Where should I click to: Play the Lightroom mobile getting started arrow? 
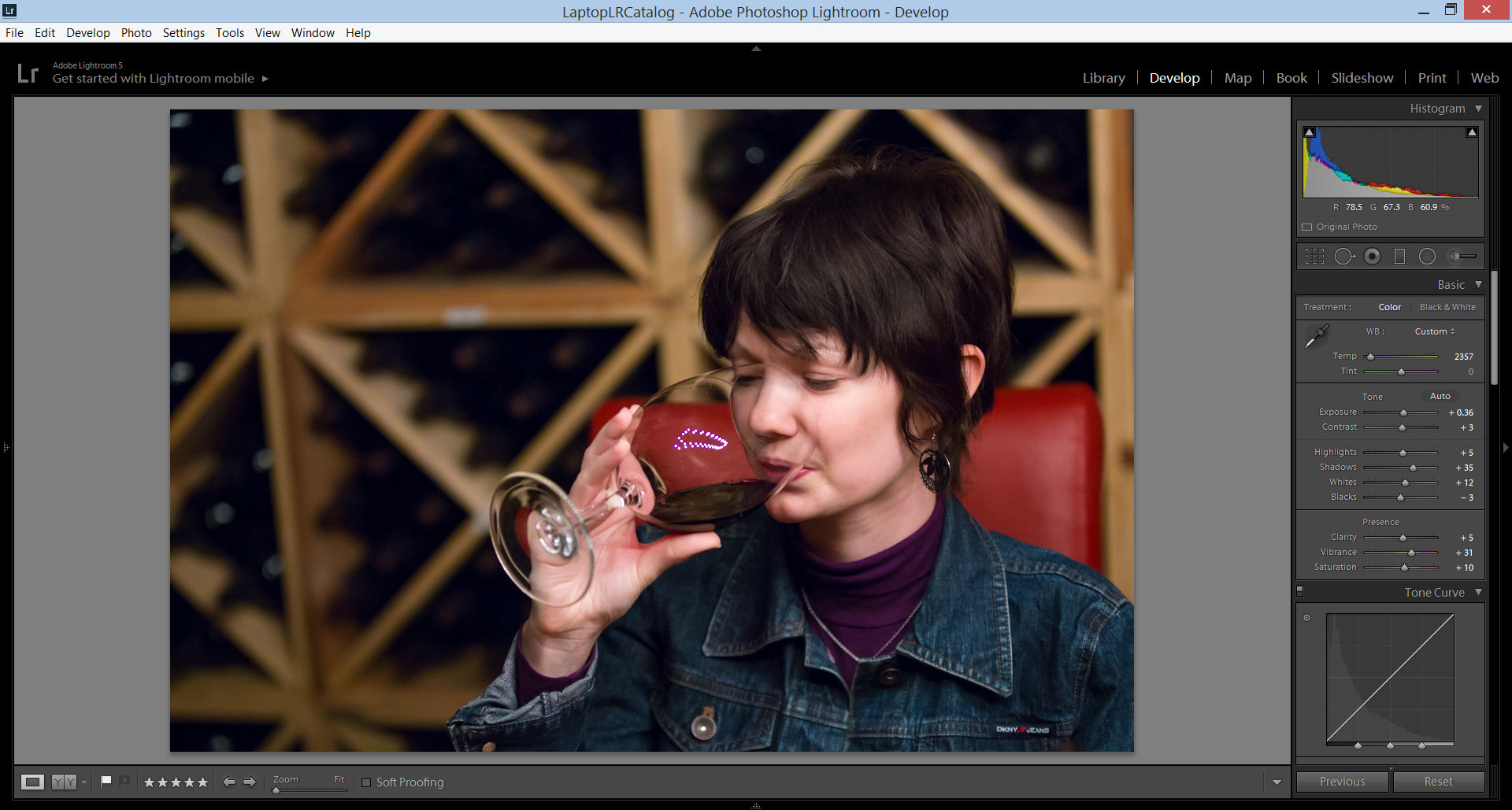(265, 79)
